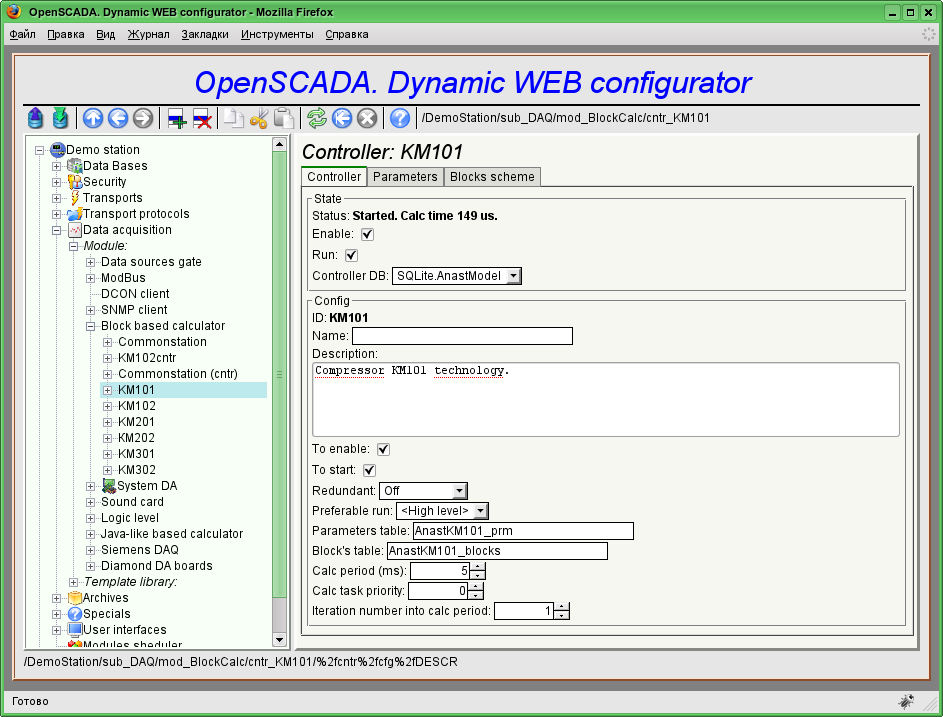This screenshot has width=943, height=717.
Task: Switch to the Parameters tab
Action: (x=405, y=177)
